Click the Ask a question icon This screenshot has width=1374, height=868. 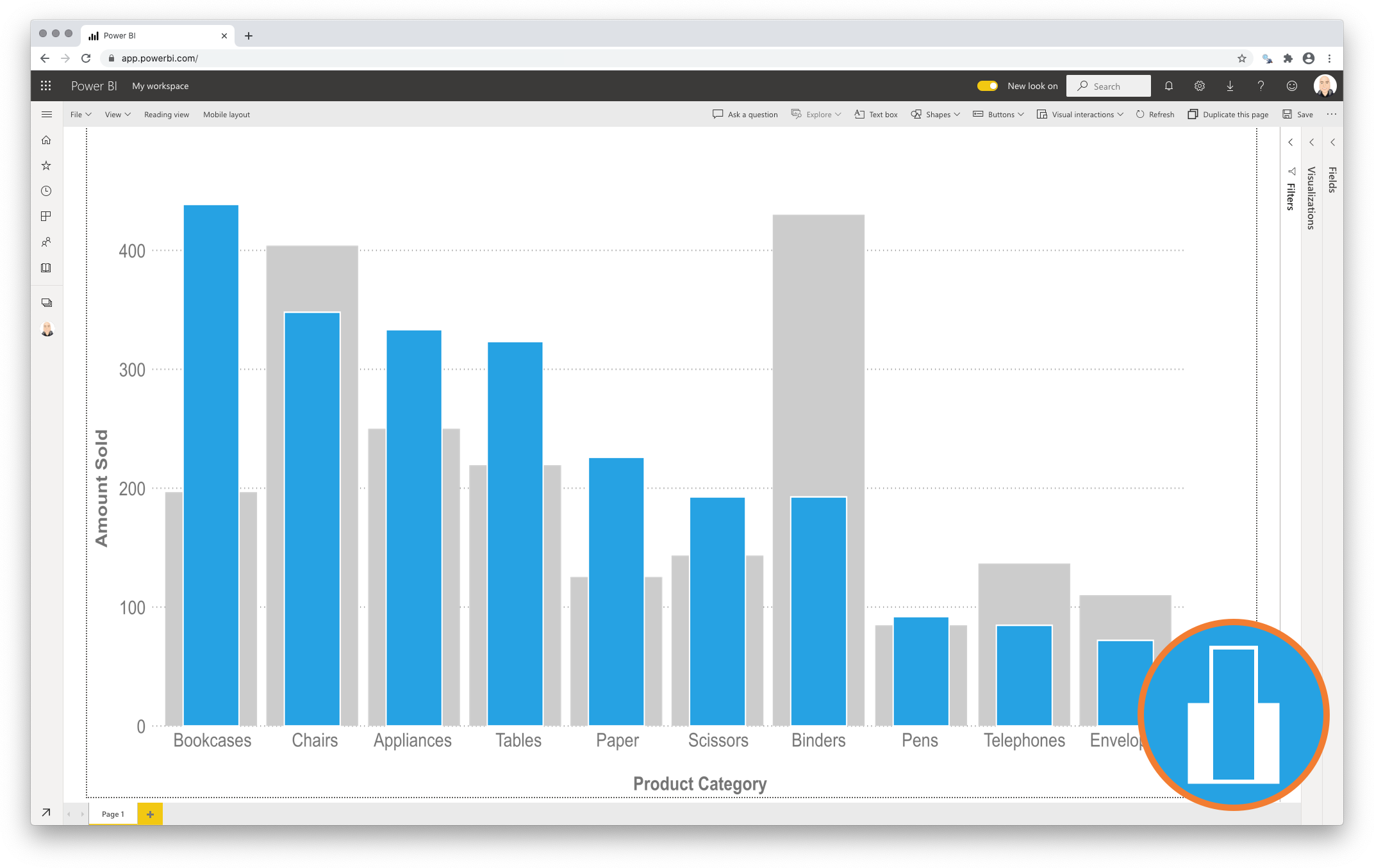[x=717, y=114]
